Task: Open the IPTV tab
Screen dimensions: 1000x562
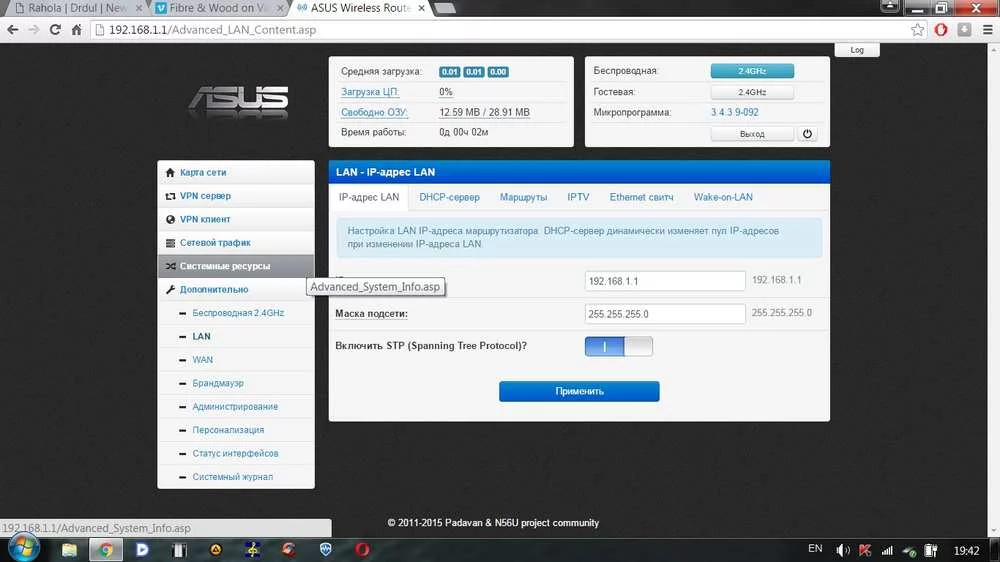Action: (x=578, y=197)
